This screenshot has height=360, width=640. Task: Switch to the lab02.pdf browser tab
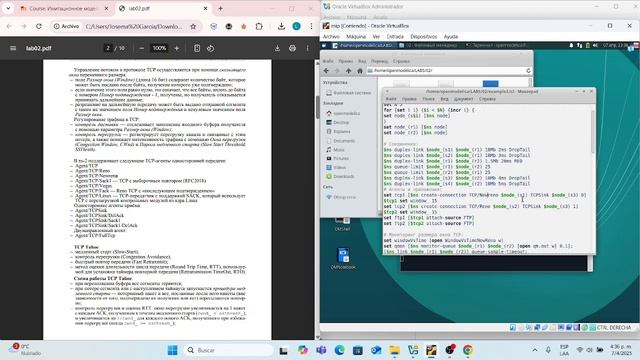(x=162, y=8)
